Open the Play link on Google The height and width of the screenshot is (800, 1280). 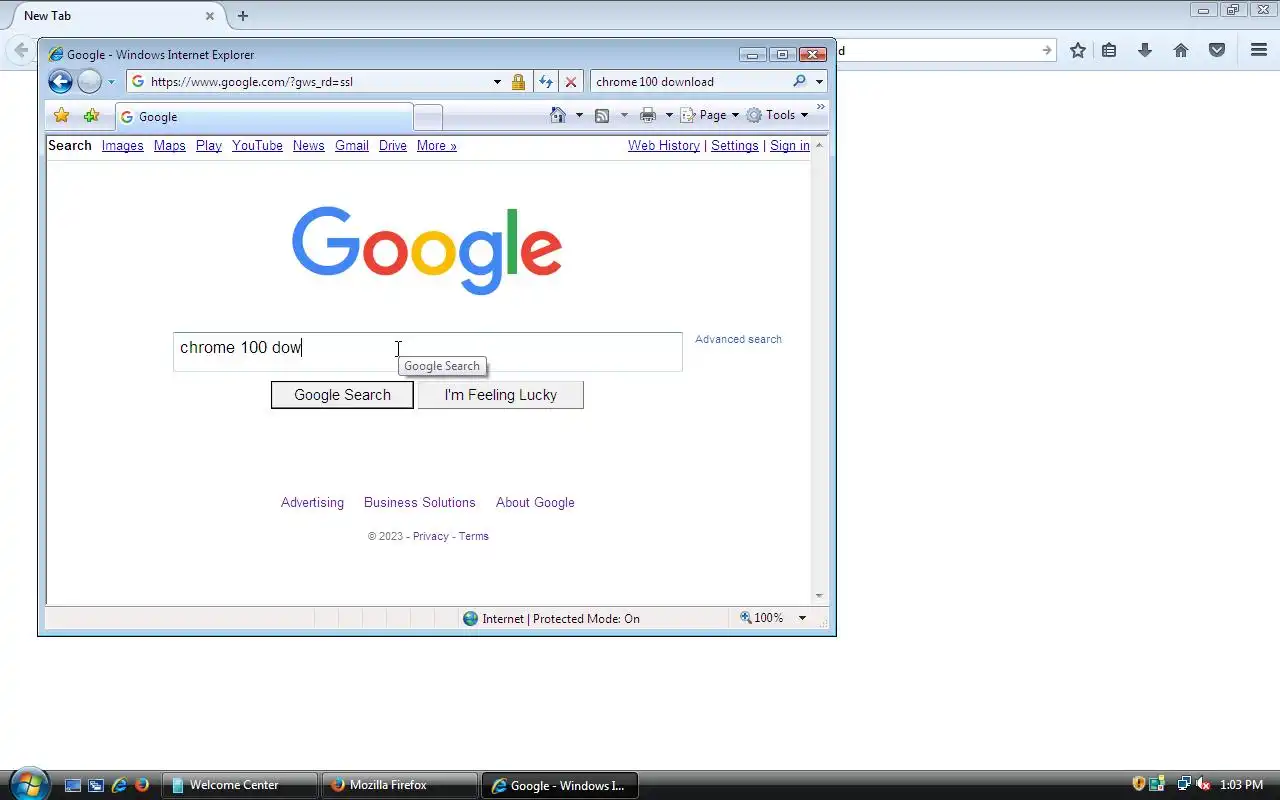pyautogui.click(x=208, y=145)
